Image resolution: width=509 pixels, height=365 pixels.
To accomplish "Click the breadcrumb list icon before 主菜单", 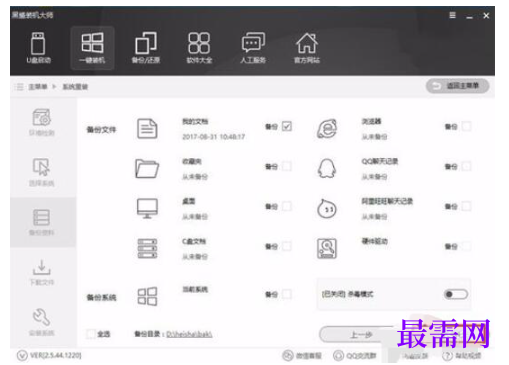I will (19, 87).
